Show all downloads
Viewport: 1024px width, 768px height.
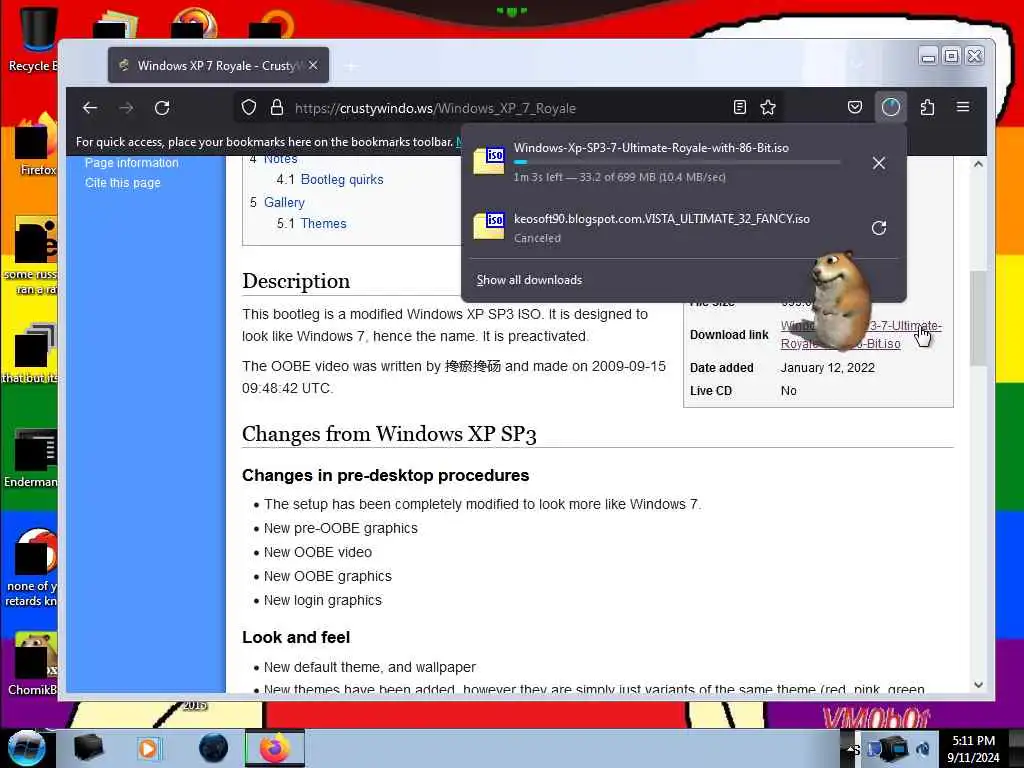pyautogui.click(x=529, y=280)
